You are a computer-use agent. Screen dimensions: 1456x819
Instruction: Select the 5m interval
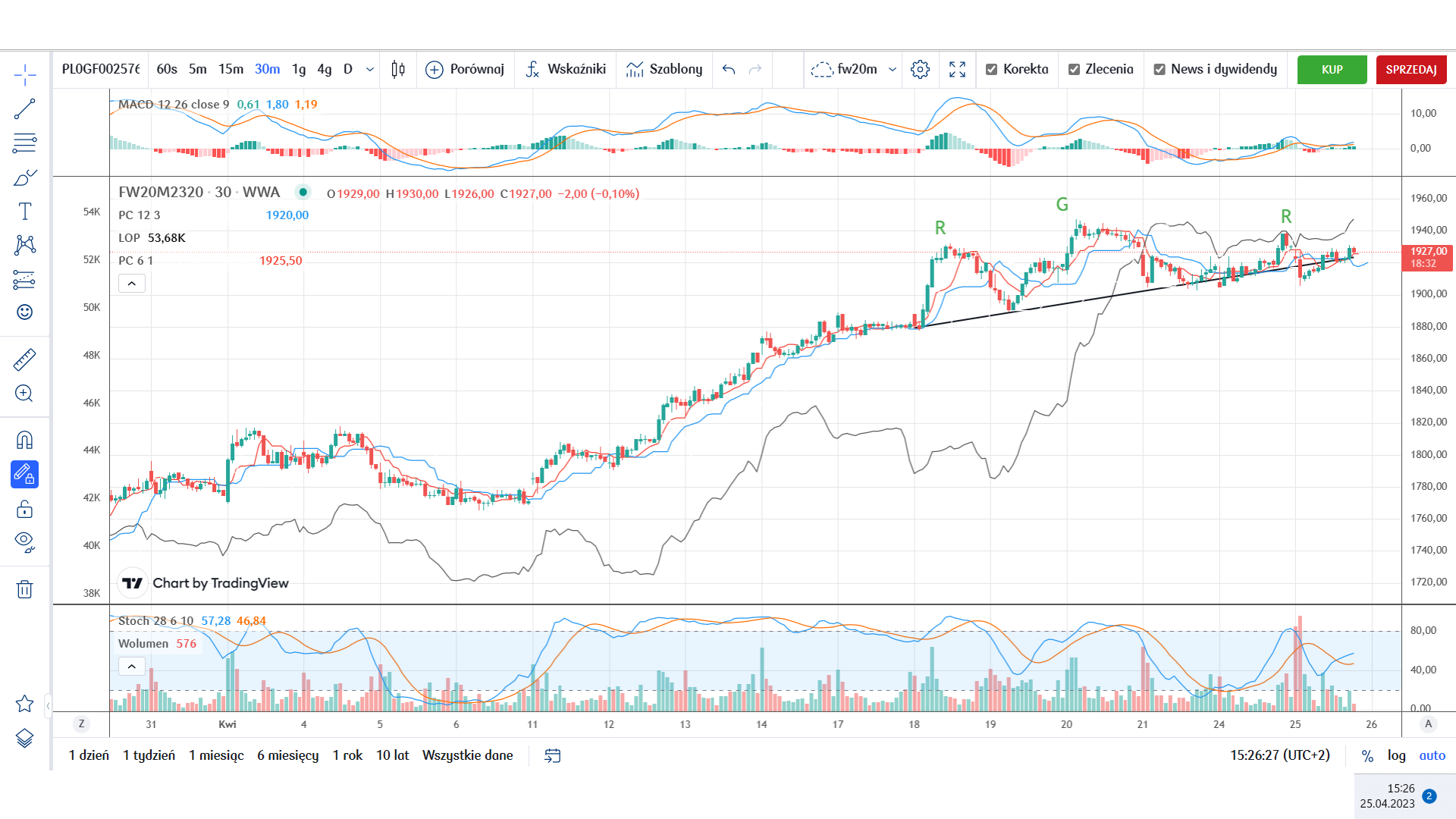(198, 69)
